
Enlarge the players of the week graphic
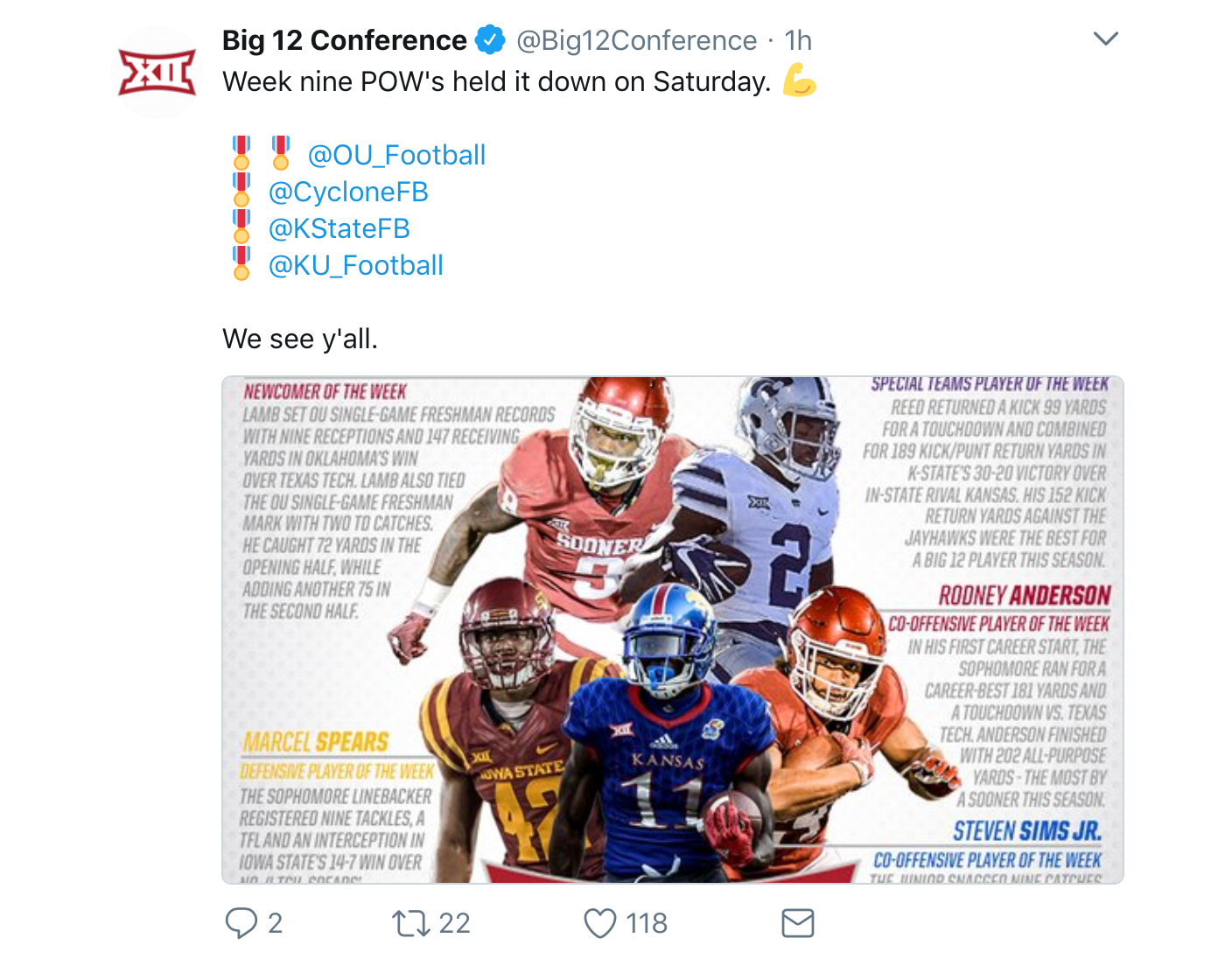(x=672, y=629)
